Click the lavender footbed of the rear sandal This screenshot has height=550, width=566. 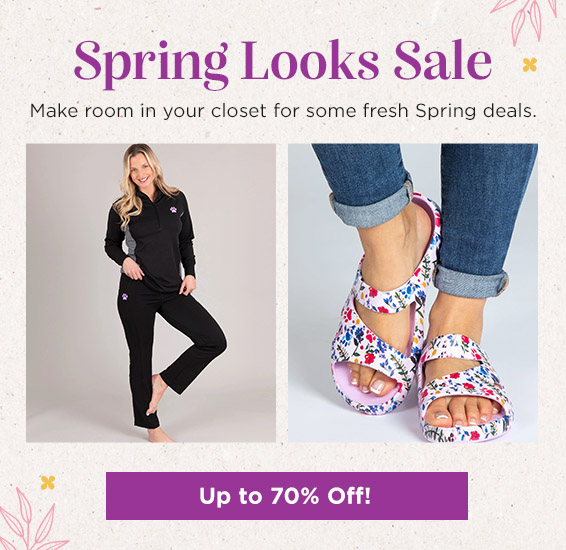345,379
